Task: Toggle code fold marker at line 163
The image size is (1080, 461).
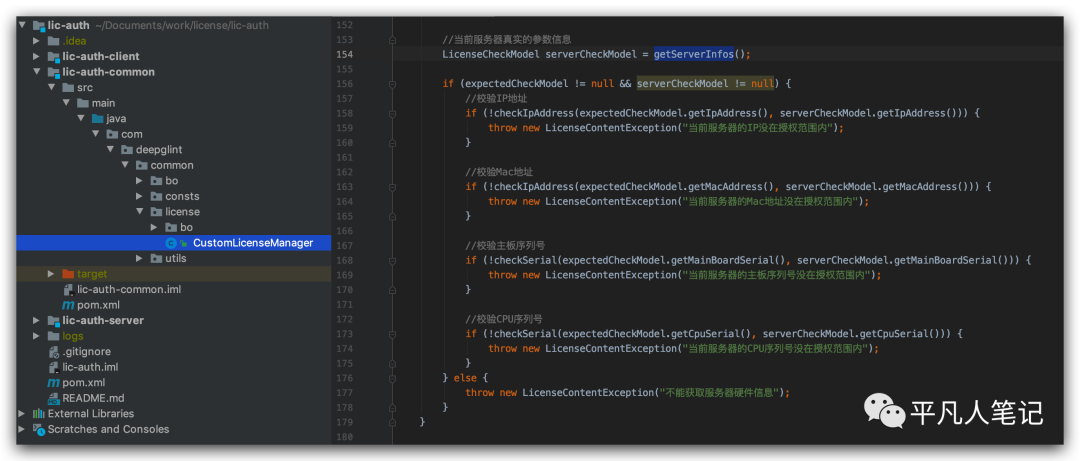Action: (392, 187)
